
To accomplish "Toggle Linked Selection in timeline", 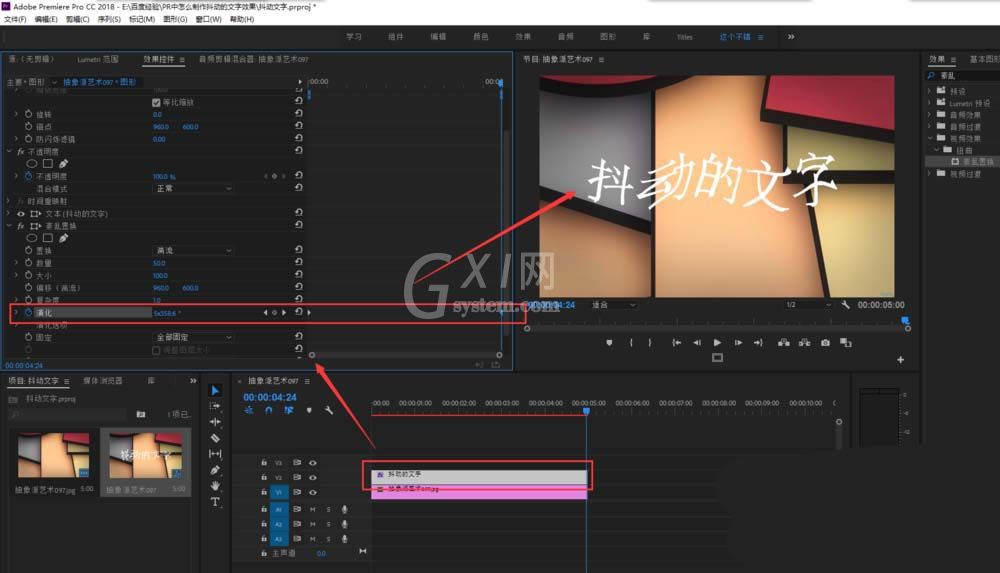I will (x=289, y=410).
